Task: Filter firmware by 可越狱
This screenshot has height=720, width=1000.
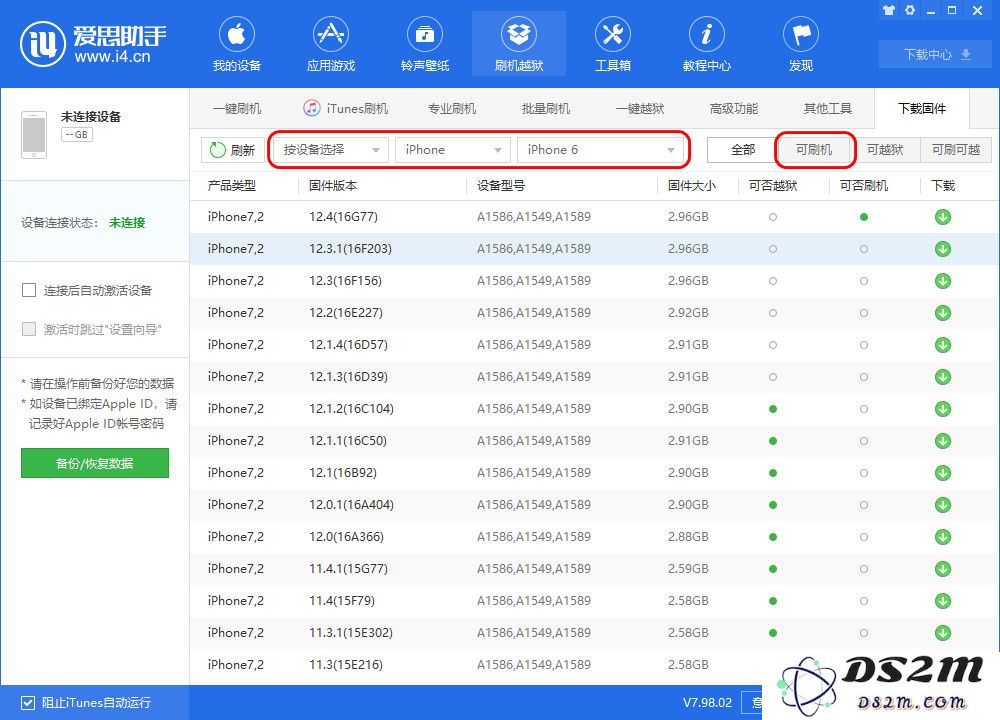Action: pos(885,150)
